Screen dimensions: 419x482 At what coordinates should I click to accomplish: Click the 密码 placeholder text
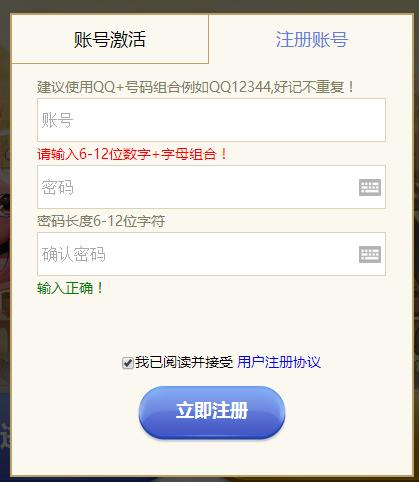tap(57, 187)
